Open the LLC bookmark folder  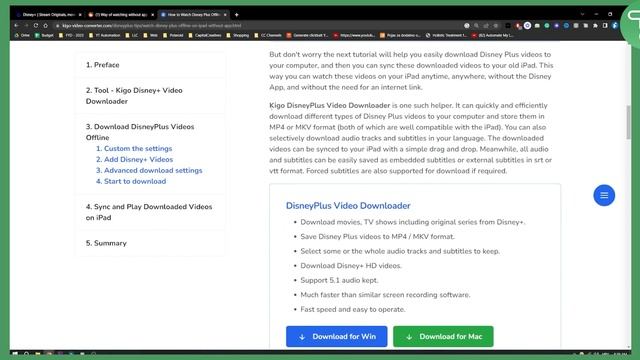coord(131,36)
